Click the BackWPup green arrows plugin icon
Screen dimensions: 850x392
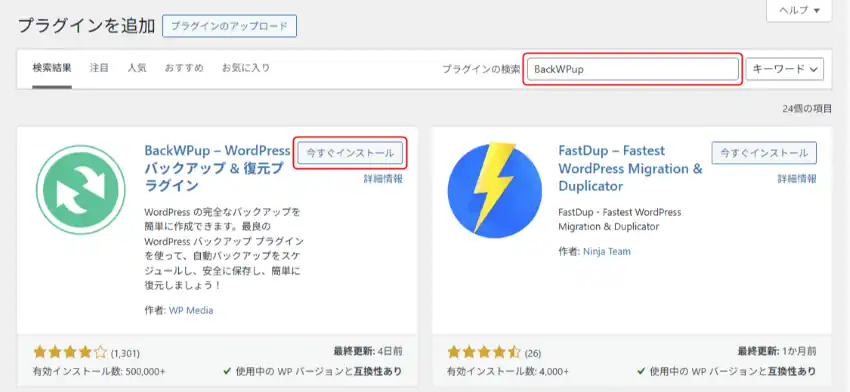[x=81, y=190]
